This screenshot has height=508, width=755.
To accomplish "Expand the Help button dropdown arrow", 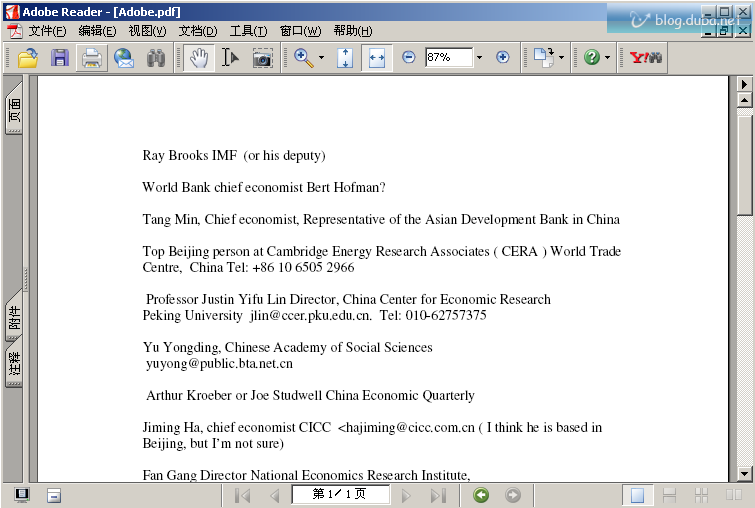I will 607,58.
